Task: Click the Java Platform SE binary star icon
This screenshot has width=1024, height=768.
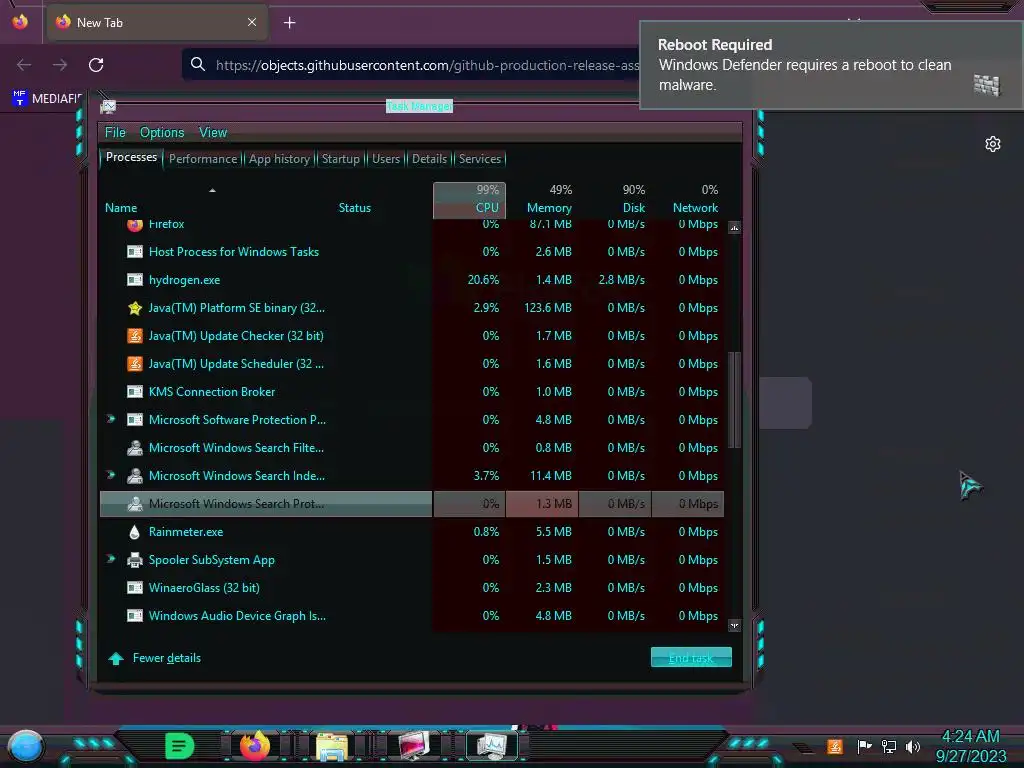Action: 135,308
